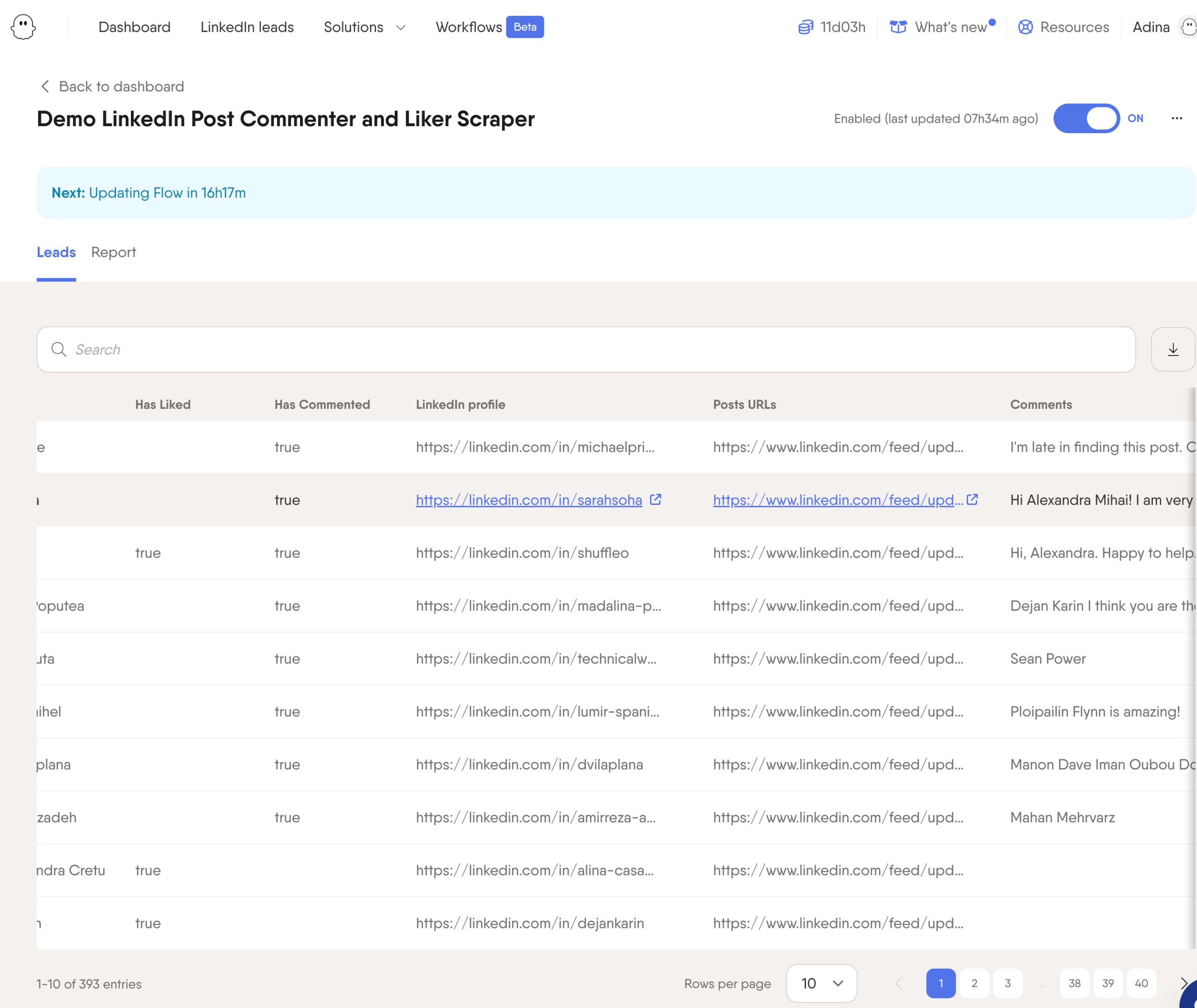Screen dimensions: 1197x1008
Task: Click the leads Search input field
Action: click(x=586, y=350)
